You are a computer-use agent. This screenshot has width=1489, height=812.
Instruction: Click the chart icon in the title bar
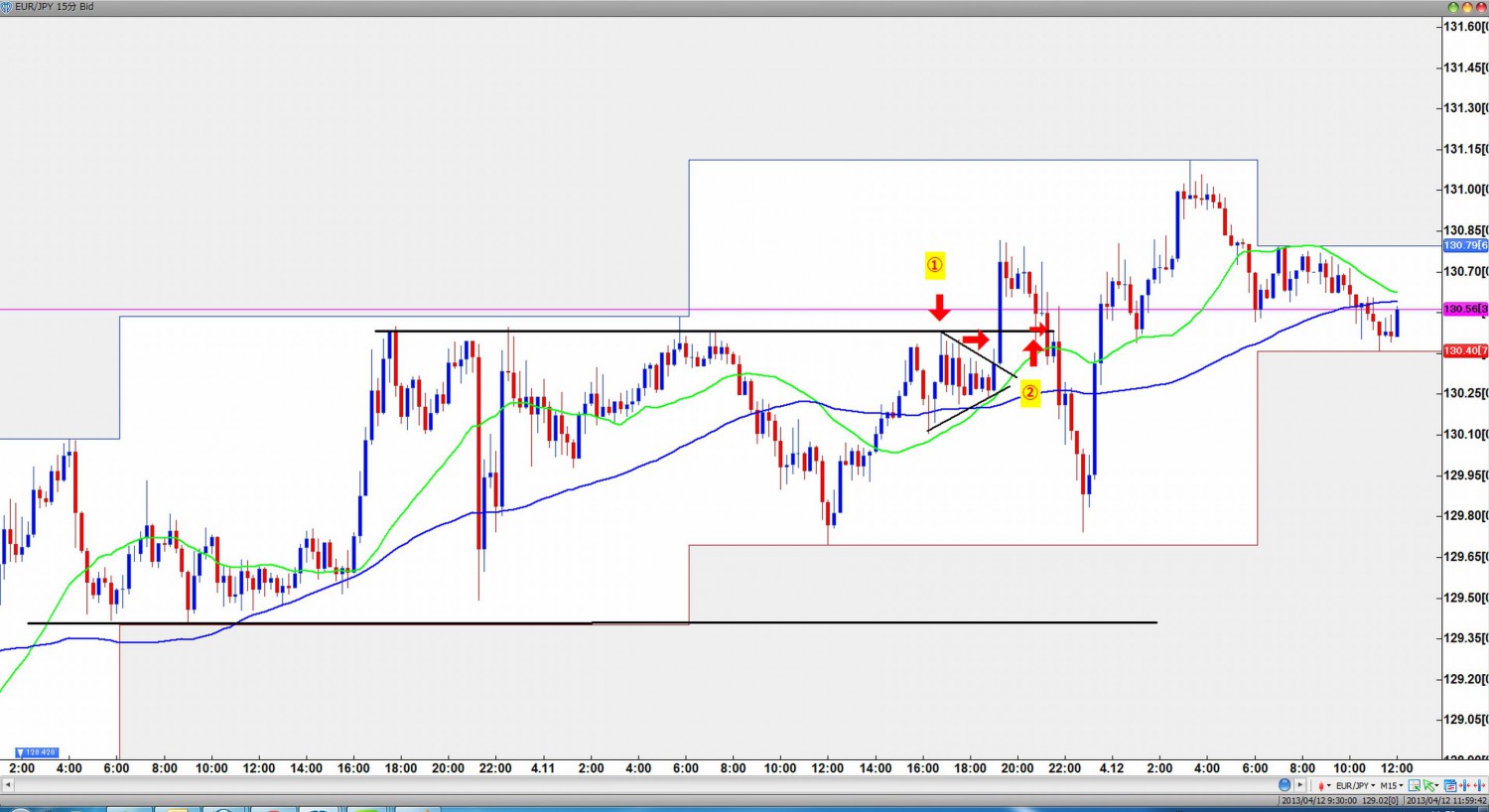[6, 7]
